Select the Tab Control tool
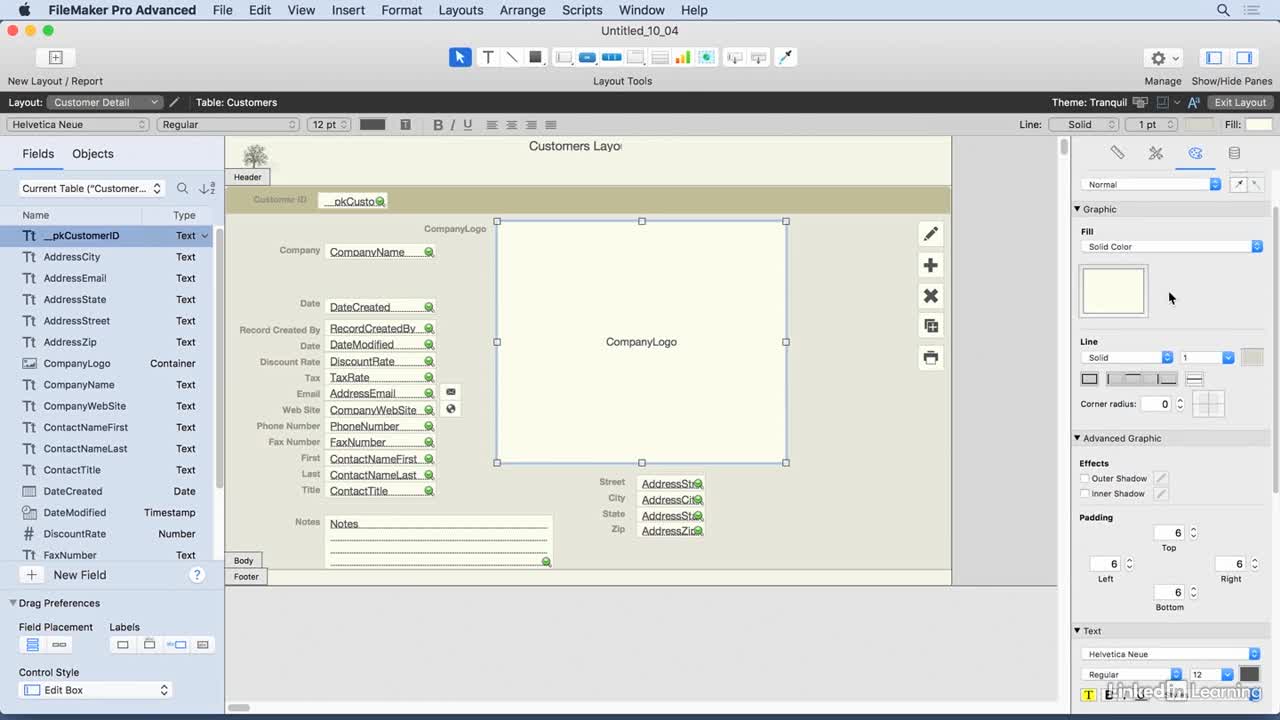Screen dimensions: 1280x720 click(x=636, y=57)
